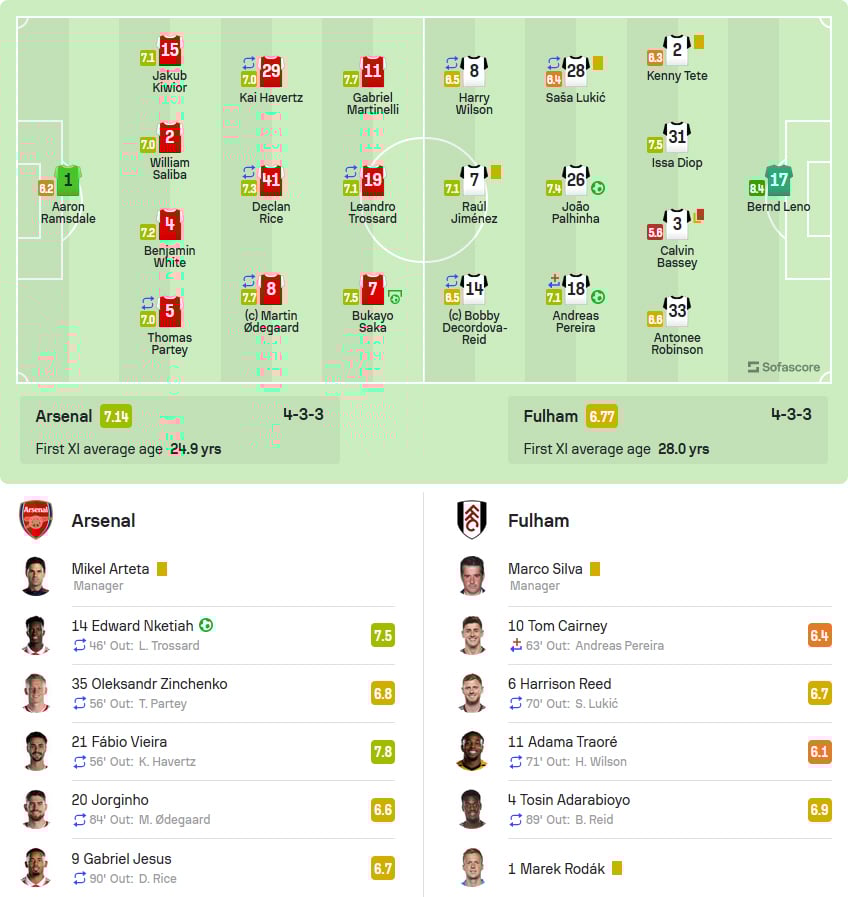Viewport: 848px width, 897px height.
Task: Click the Arsenal club crest
Action: click(x=36, y=520)
